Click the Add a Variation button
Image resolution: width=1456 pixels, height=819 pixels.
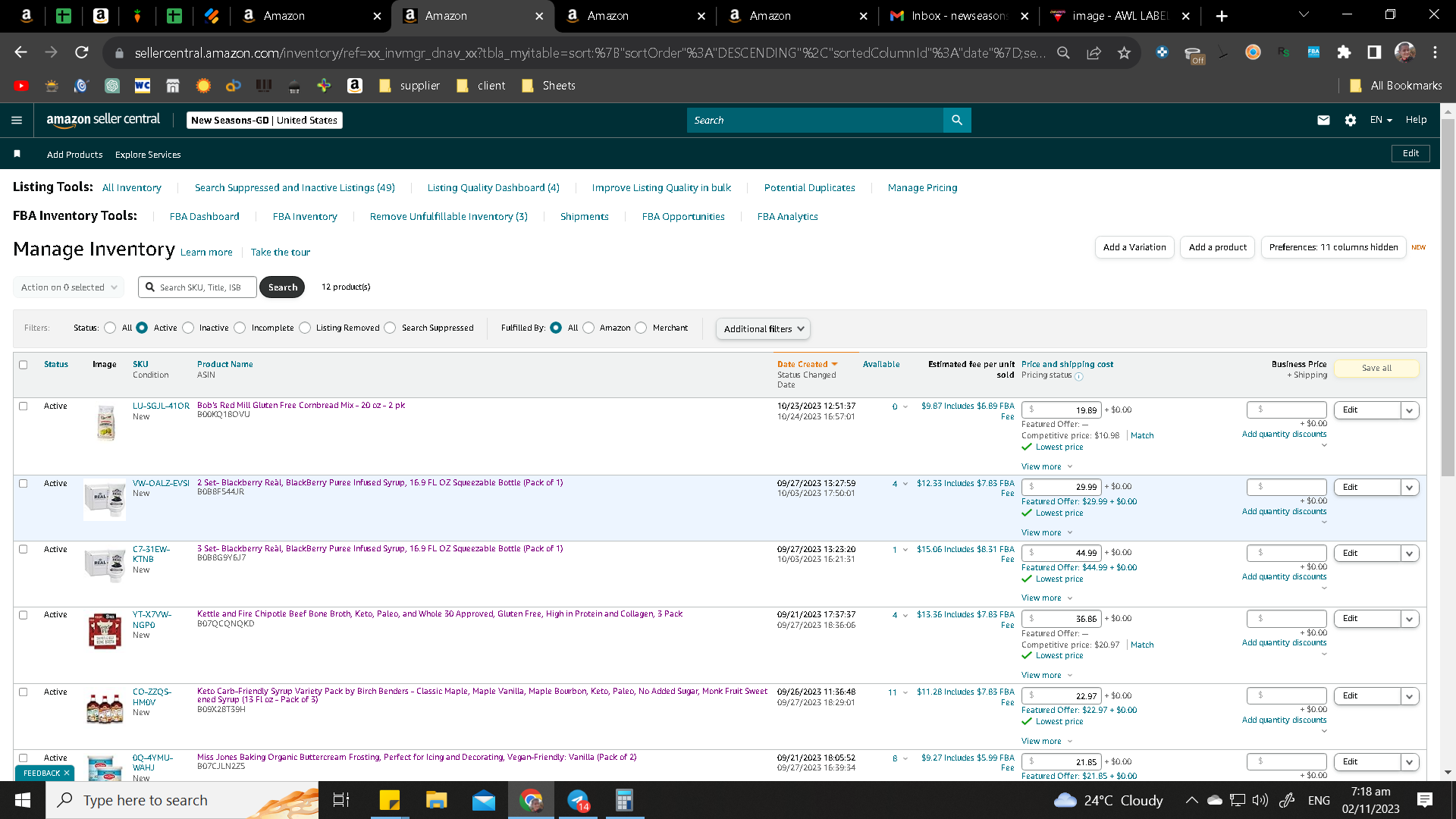[x=1134, y=247]
